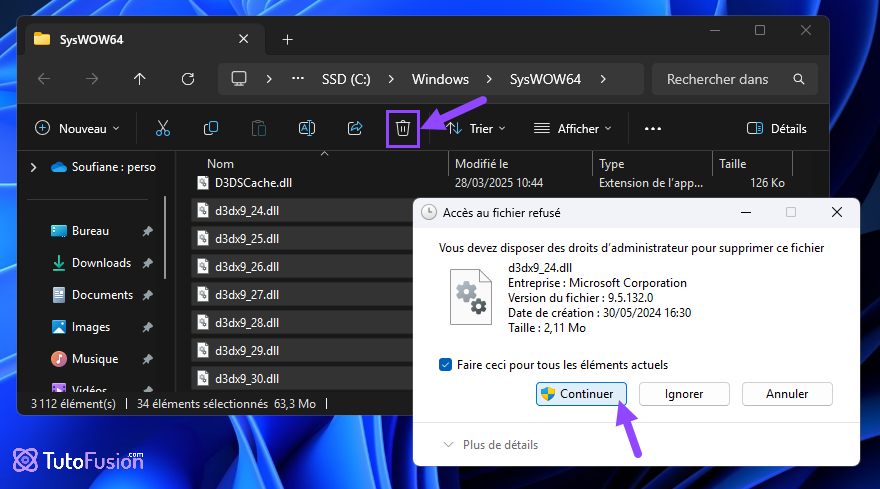Click the search magnifier icon
The image size is (880, 489).
click(x=799, y=79)
